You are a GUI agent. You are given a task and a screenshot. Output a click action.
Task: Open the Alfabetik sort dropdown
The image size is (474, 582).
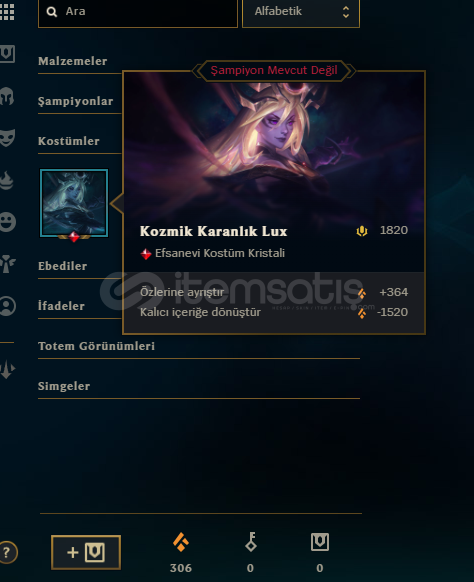(x=301, y=12)
